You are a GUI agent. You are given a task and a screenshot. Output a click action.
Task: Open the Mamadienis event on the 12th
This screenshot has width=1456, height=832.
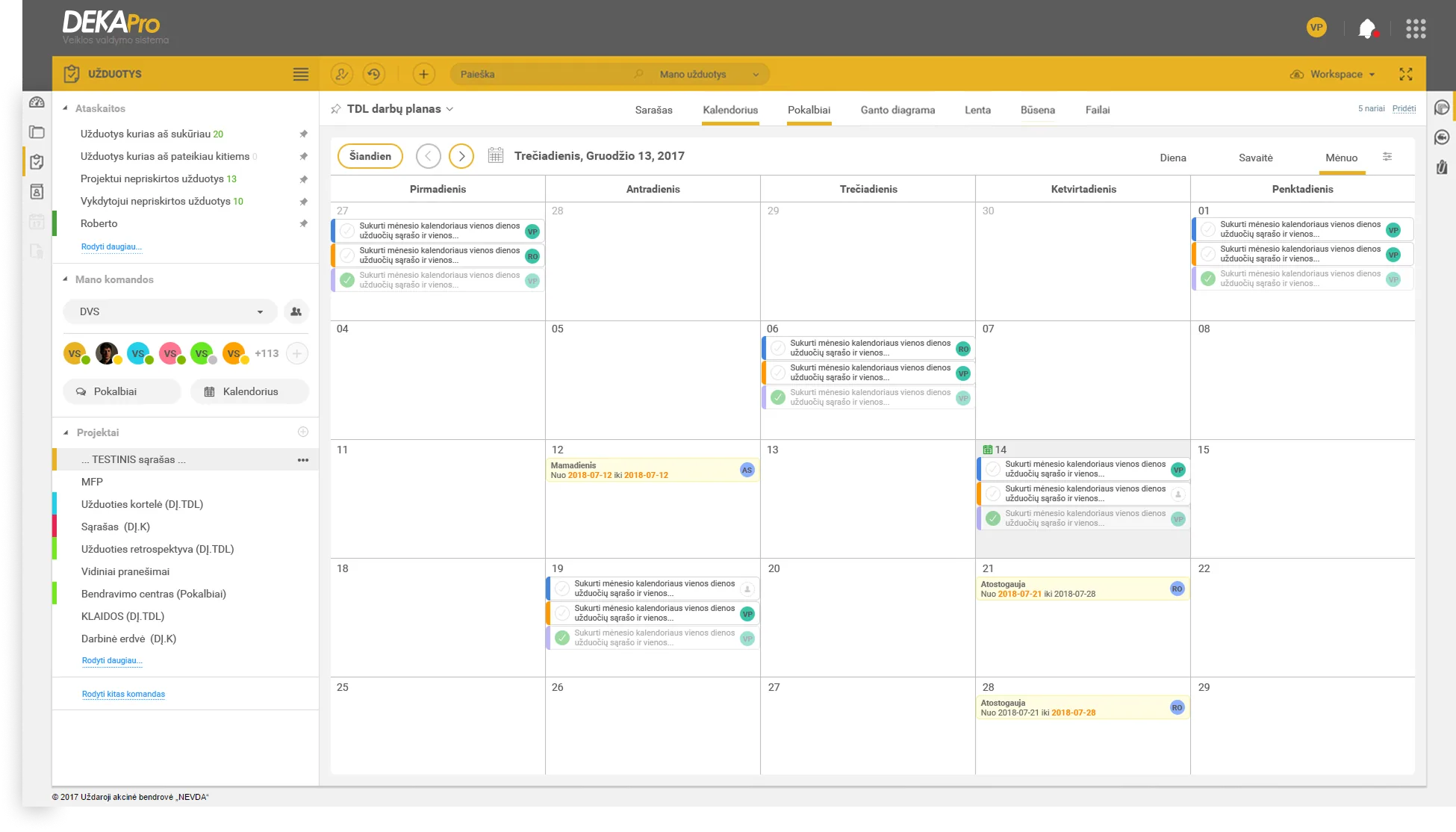coord(653,470)
